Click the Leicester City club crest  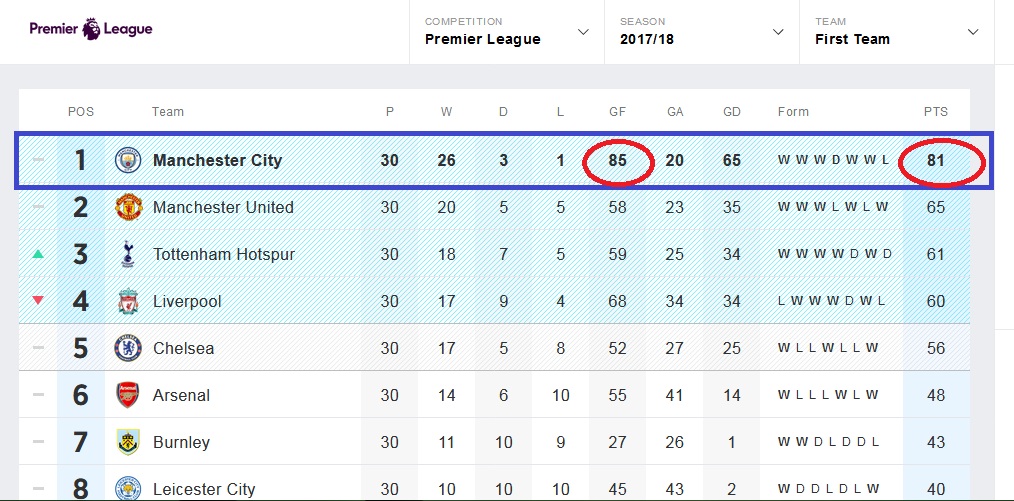click(x=127, y=488)
